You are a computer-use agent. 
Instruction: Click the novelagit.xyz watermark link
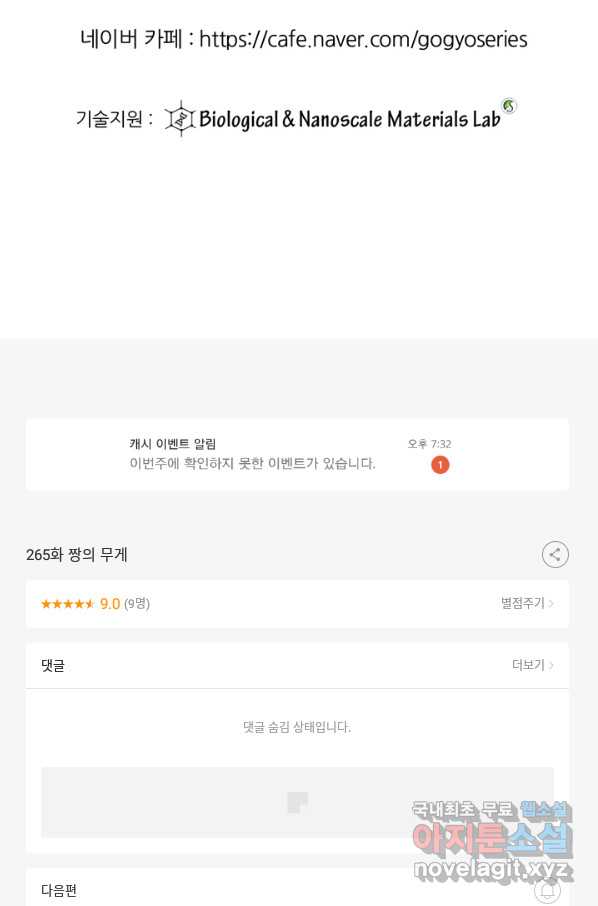click(492, 869)
